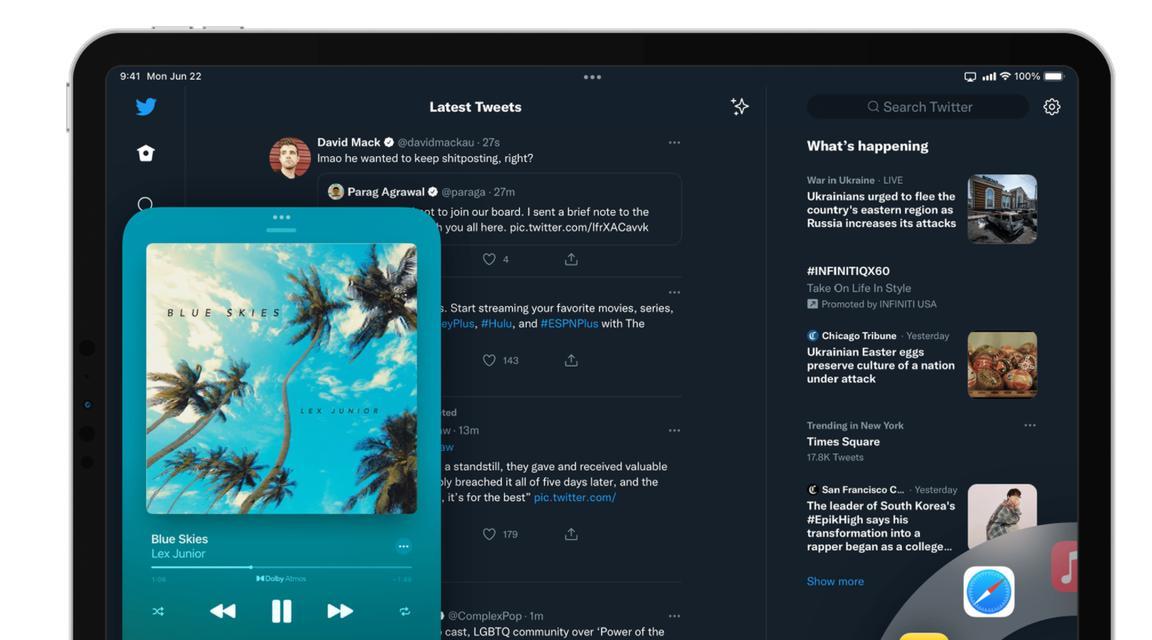Skip forward to next track
The height and width of the screenshot is (640, 1152).
point(340,611)
